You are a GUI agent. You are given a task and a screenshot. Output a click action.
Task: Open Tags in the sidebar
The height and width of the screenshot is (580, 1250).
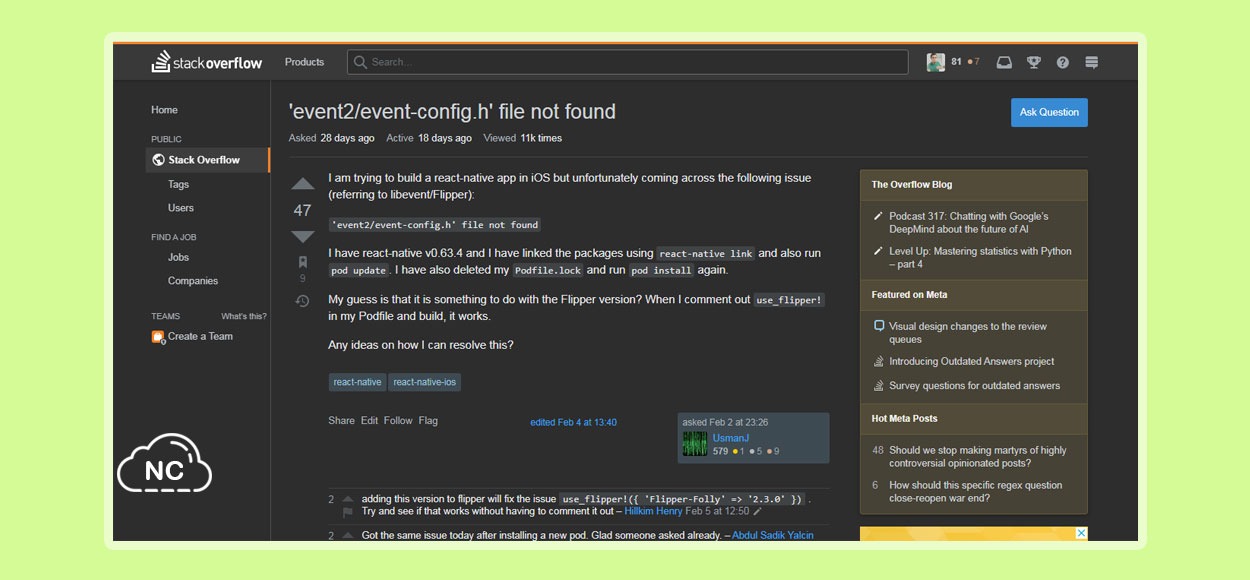click(x=178, y=184)
